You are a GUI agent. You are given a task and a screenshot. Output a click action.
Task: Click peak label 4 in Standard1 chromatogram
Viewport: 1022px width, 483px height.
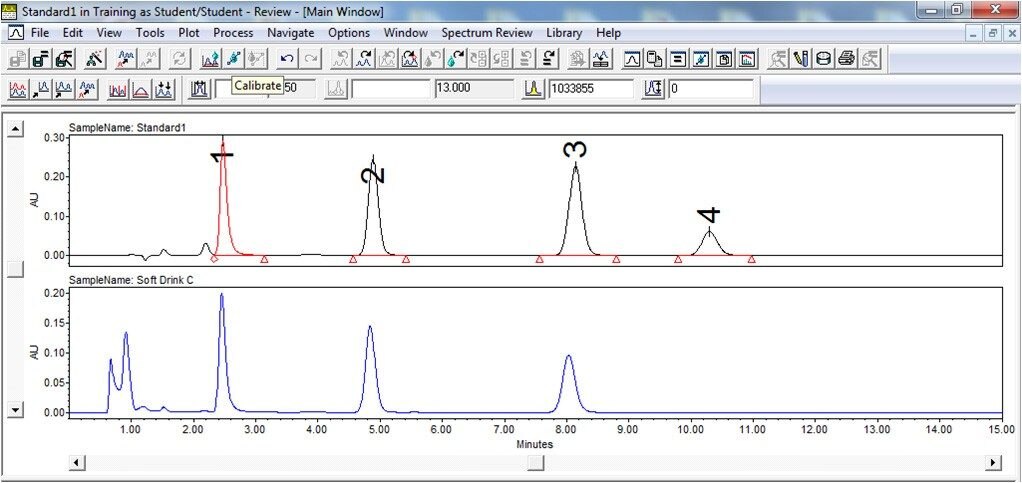[708, 215]
